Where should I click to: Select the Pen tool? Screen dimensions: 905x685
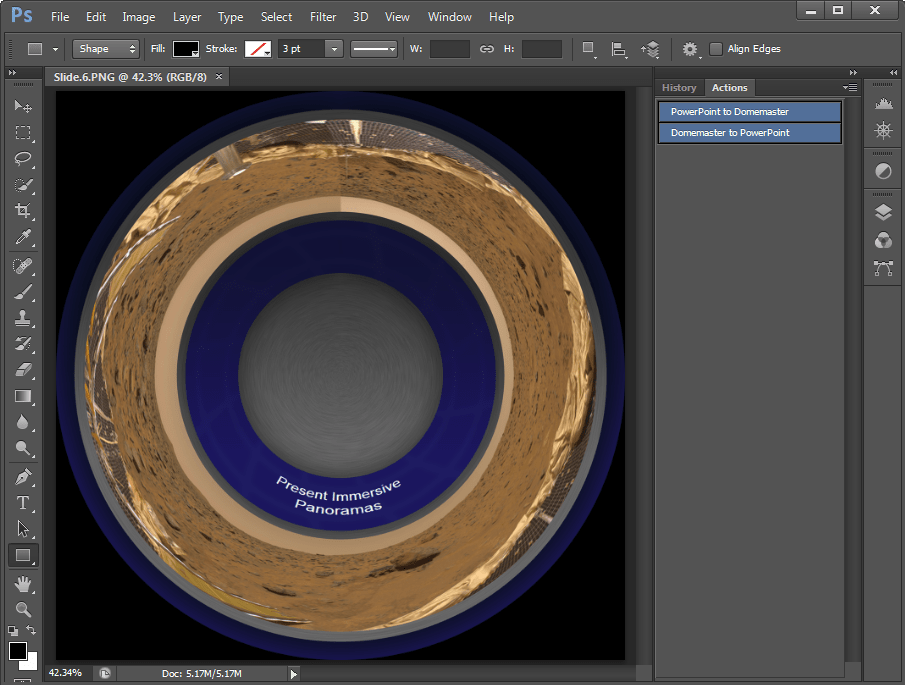pyautogui.click(x=23, y=476)
